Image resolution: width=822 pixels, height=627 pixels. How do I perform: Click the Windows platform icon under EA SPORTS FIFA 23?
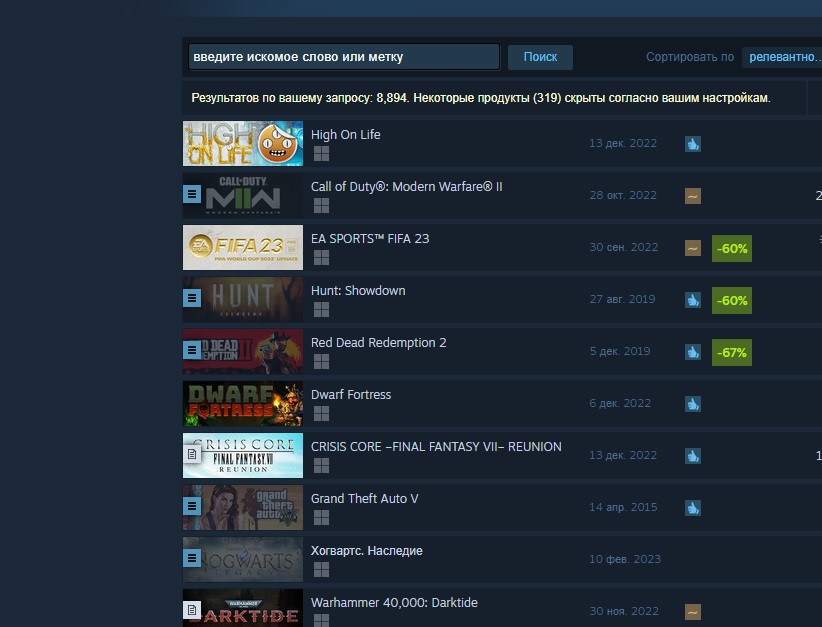(321, 257)
